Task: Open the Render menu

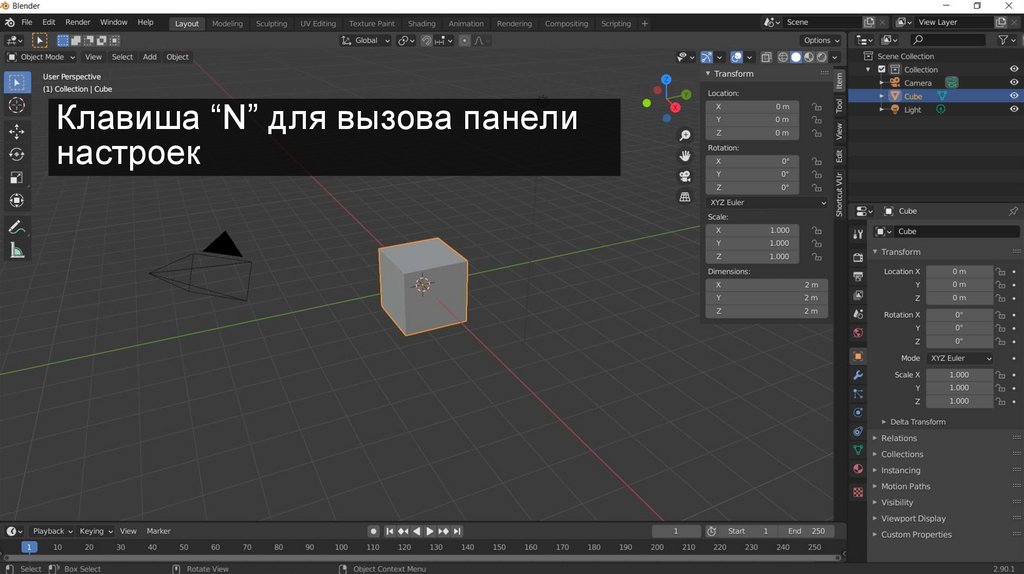Action: point(77,22)
